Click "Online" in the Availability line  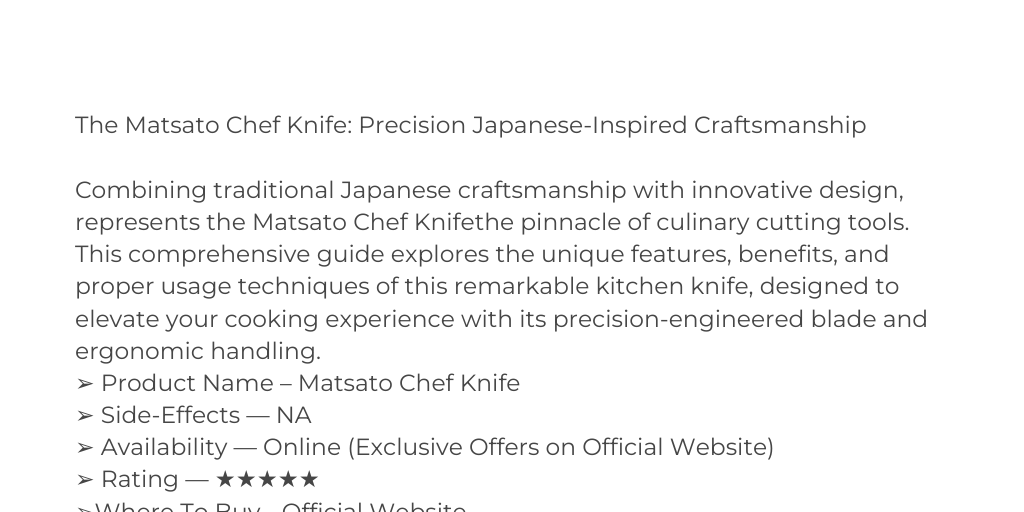[302, 447]
